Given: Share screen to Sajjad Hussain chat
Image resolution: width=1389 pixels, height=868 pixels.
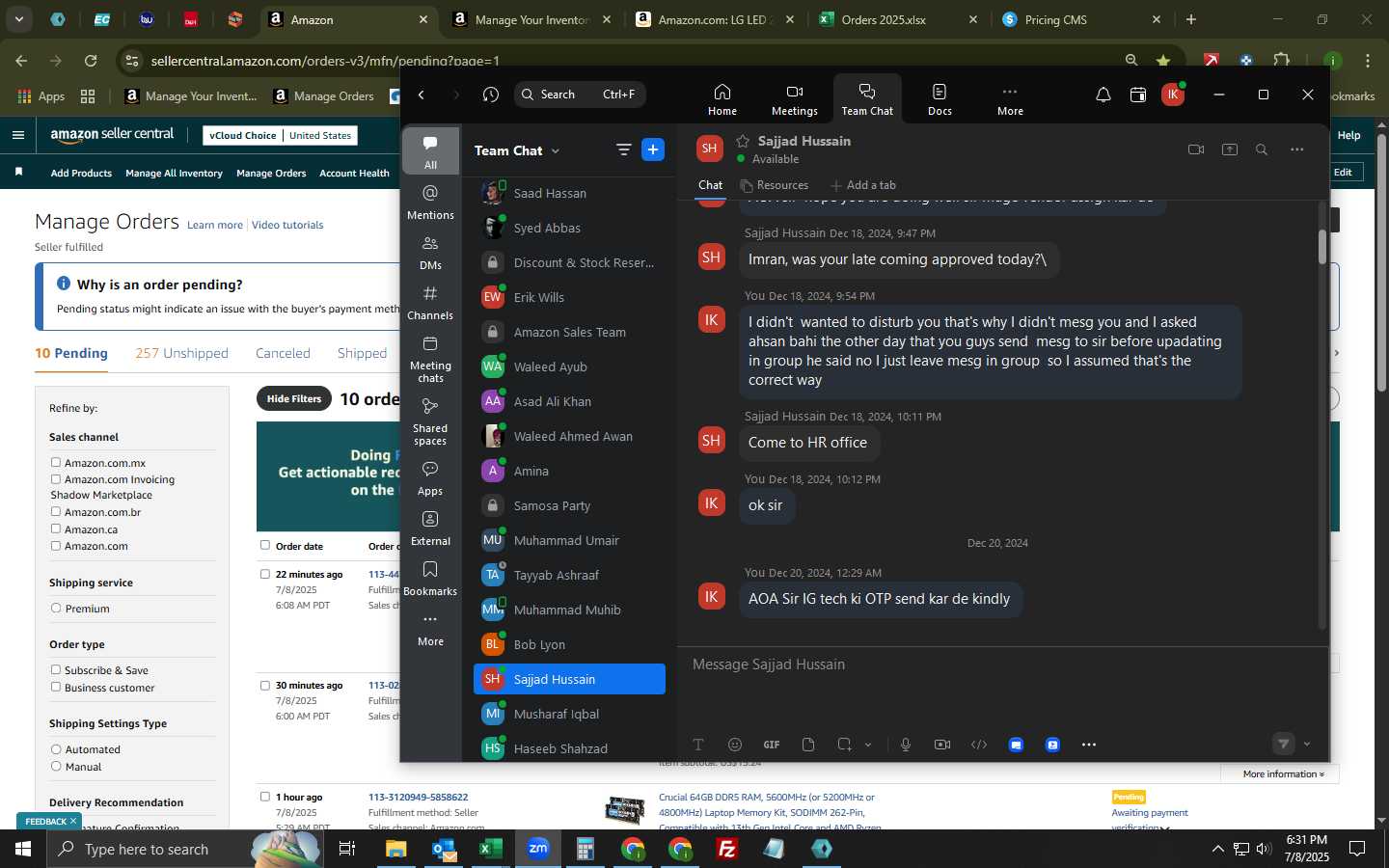Looking at the screenshot, I should pos(1230,149).
